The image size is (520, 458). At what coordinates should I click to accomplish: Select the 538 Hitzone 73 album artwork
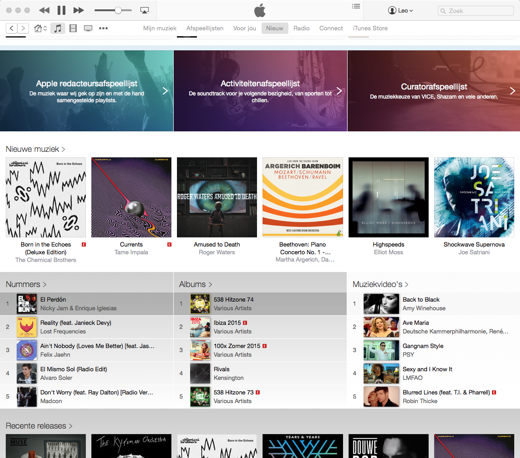click(200, 397)
